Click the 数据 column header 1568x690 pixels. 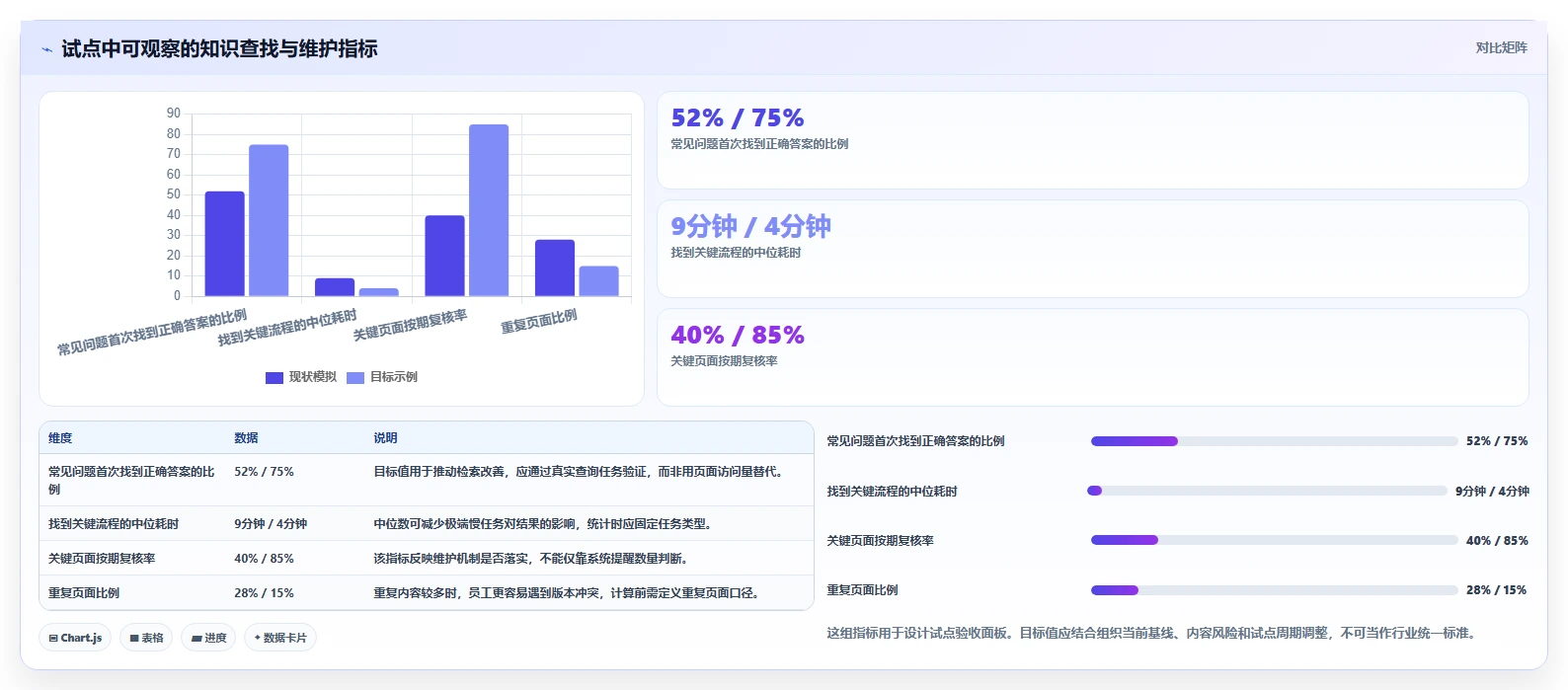coord(246,438)
